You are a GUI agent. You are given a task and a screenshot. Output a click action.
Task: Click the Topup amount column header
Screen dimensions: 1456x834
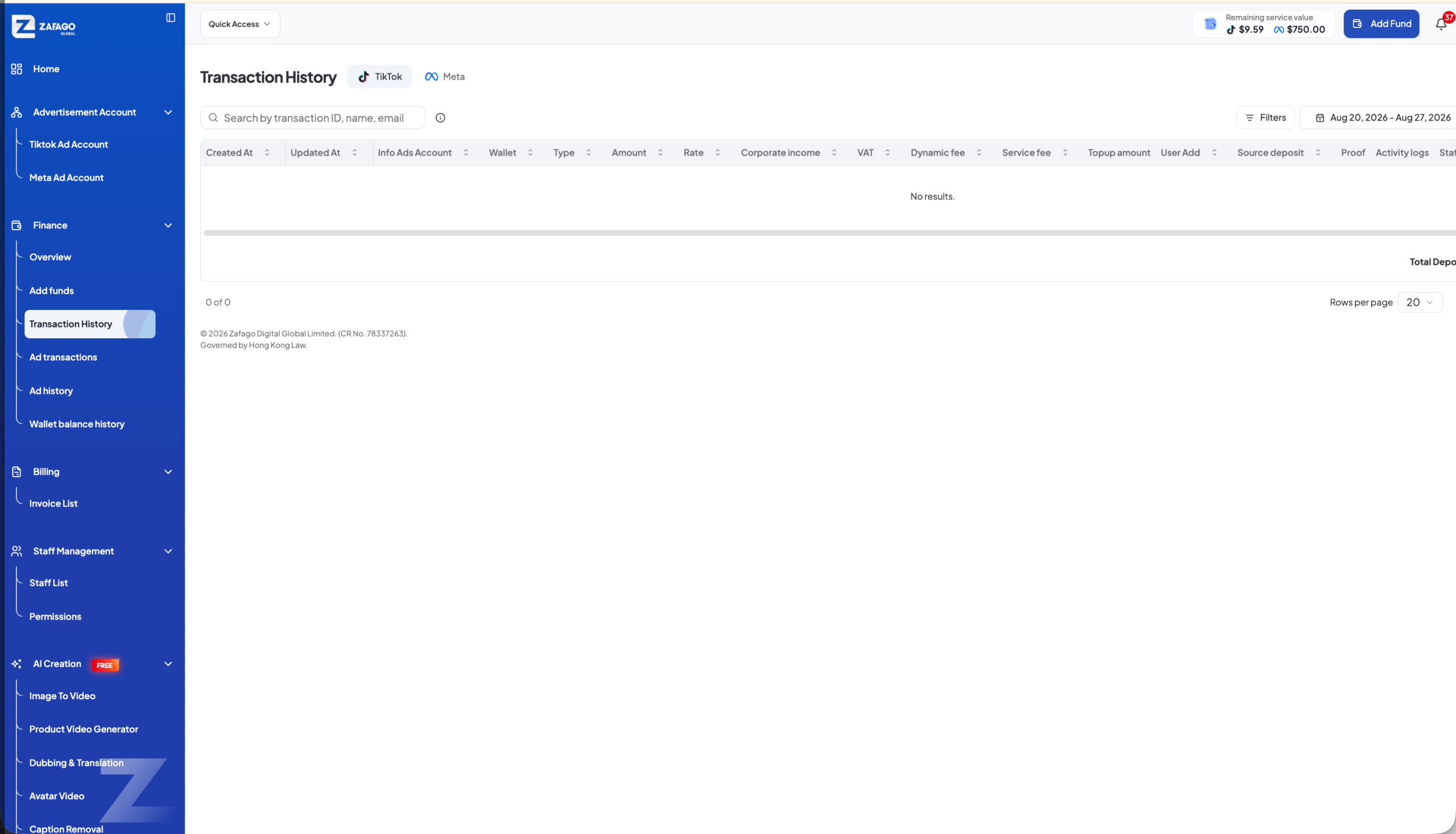1119,153
